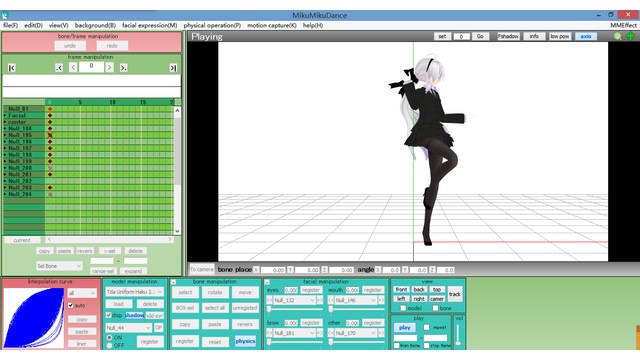Jump to the last frame

tap(173, 68)
